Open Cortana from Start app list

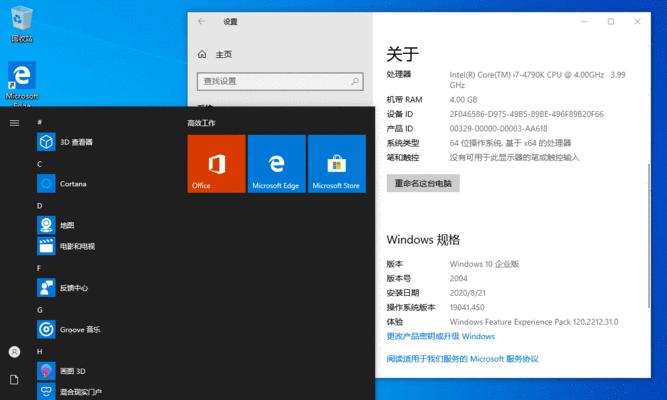pyautogui.click(x=62, y=184)
